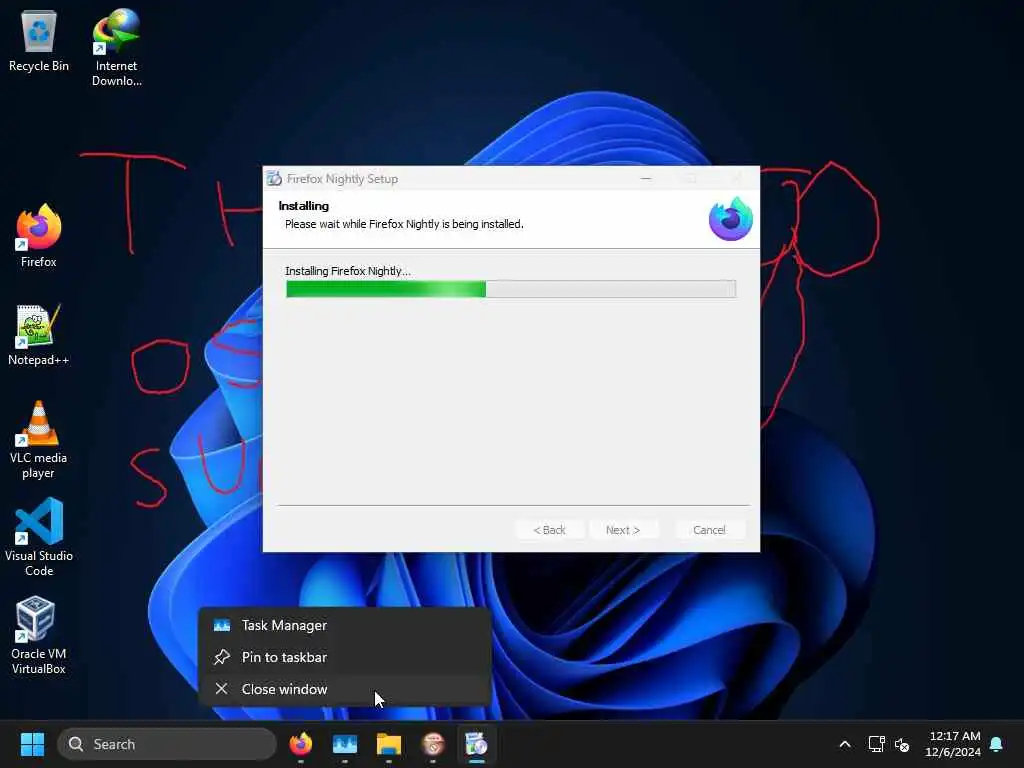The width and height of the screenshot is (1024, 768).
Task: Click the < Back button in the installer
Action: [549, 530]
